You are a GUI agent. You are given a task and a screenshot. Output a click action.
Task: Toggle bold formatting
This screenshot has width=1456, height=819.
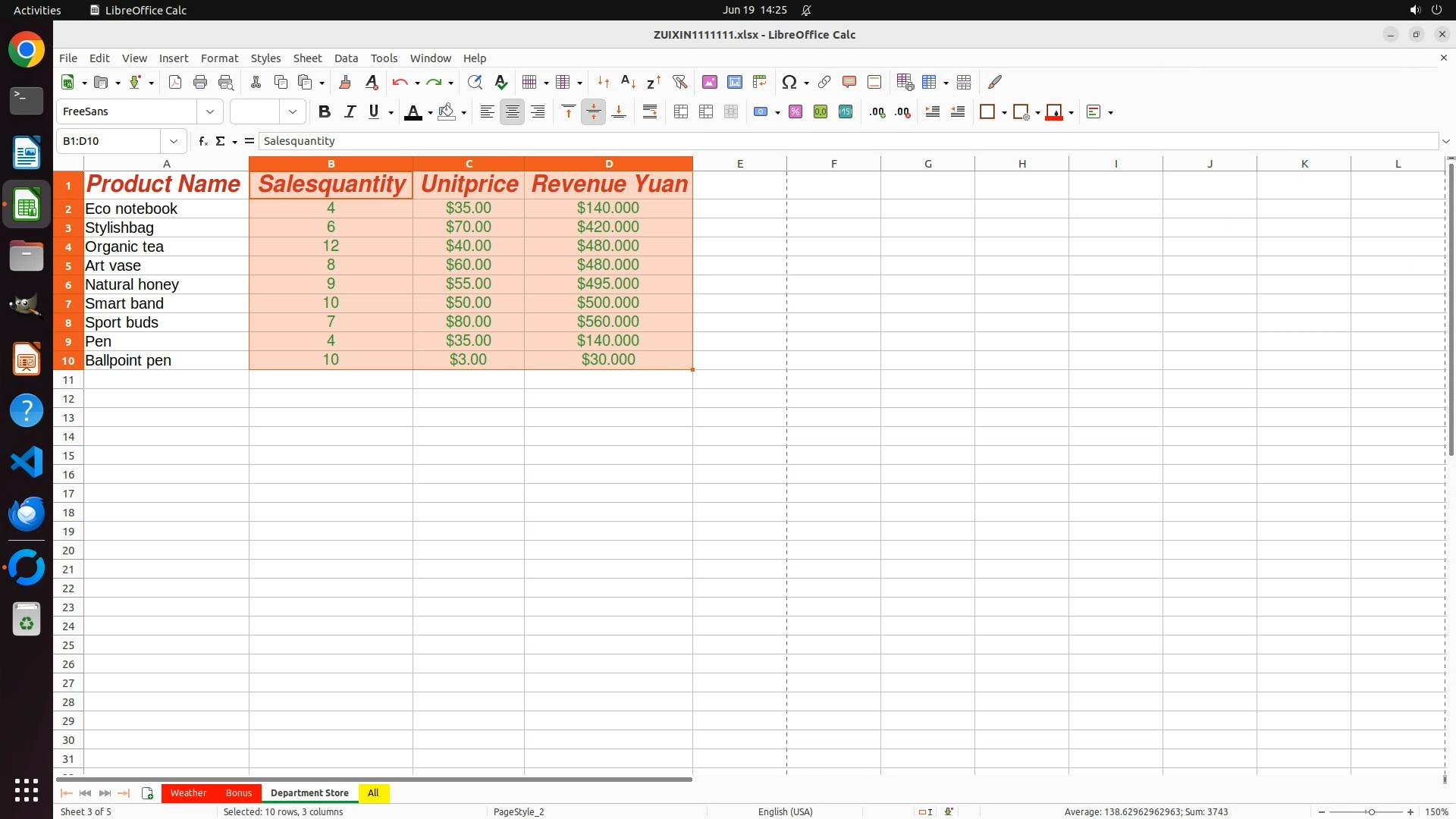[x=325, y=112]
